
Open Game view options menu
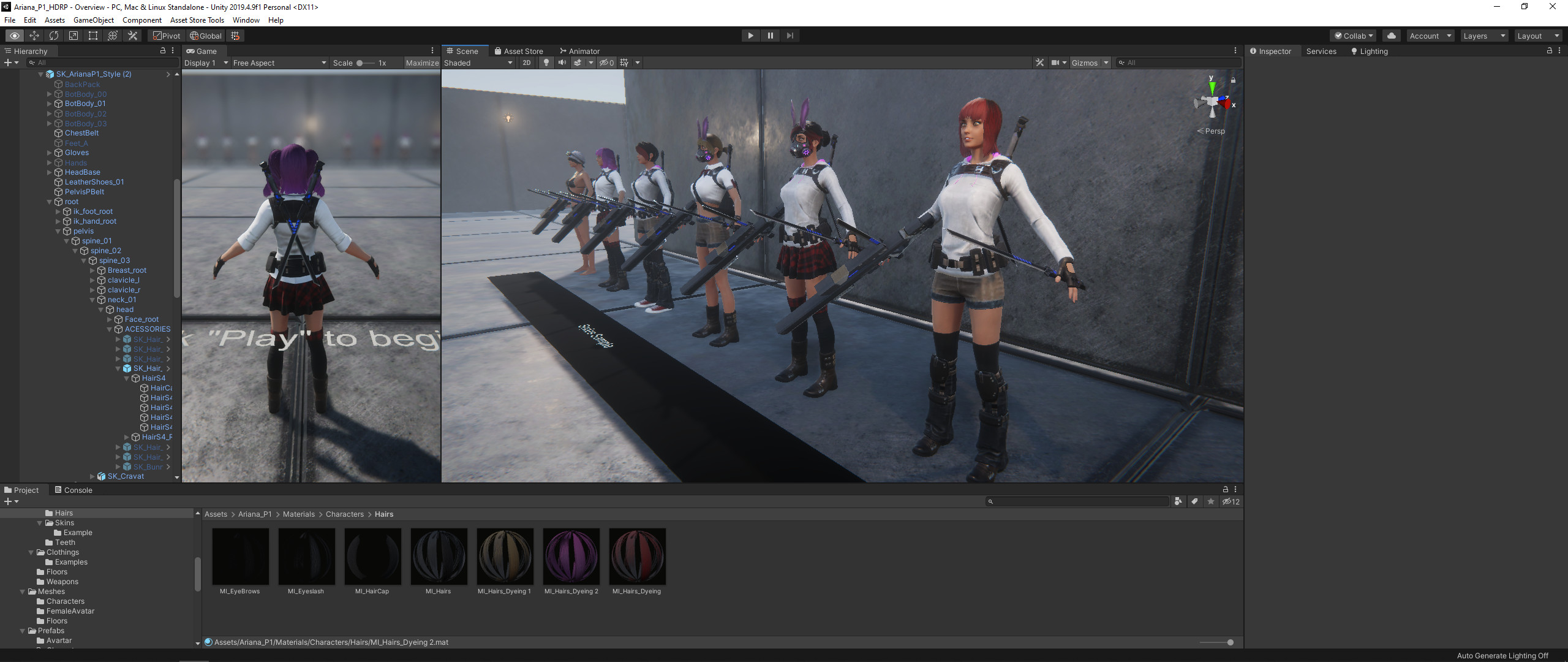coord(432,51)
